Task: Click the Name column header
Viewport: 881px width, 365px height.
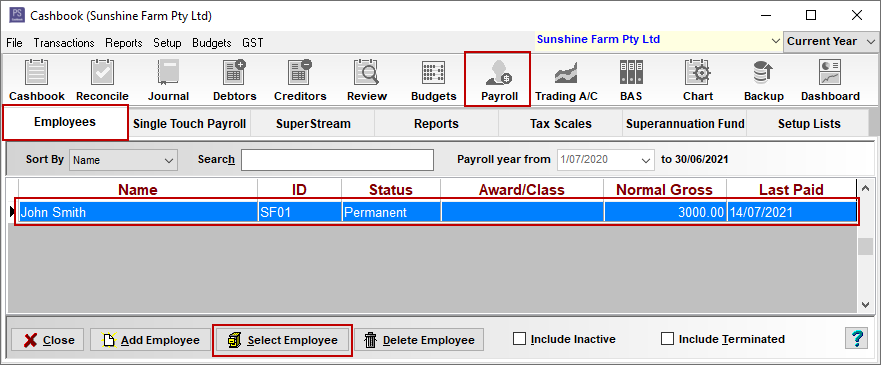Action: click(x=138, y=189)
